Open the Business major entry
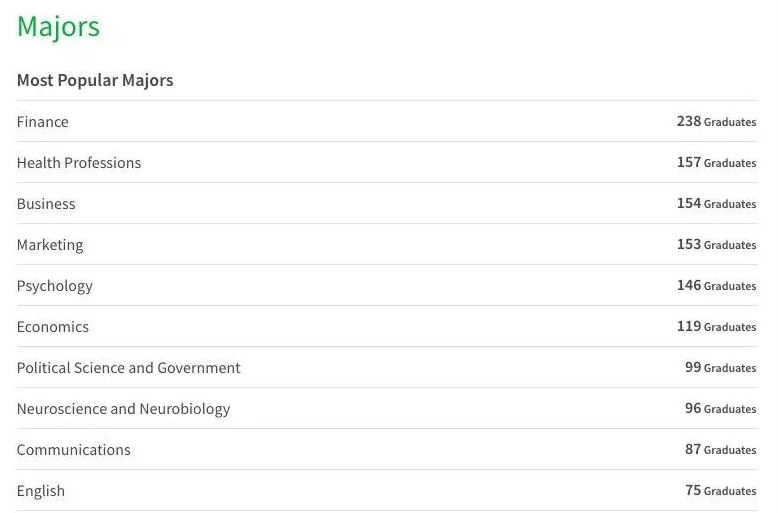 [x=46, y=204]
